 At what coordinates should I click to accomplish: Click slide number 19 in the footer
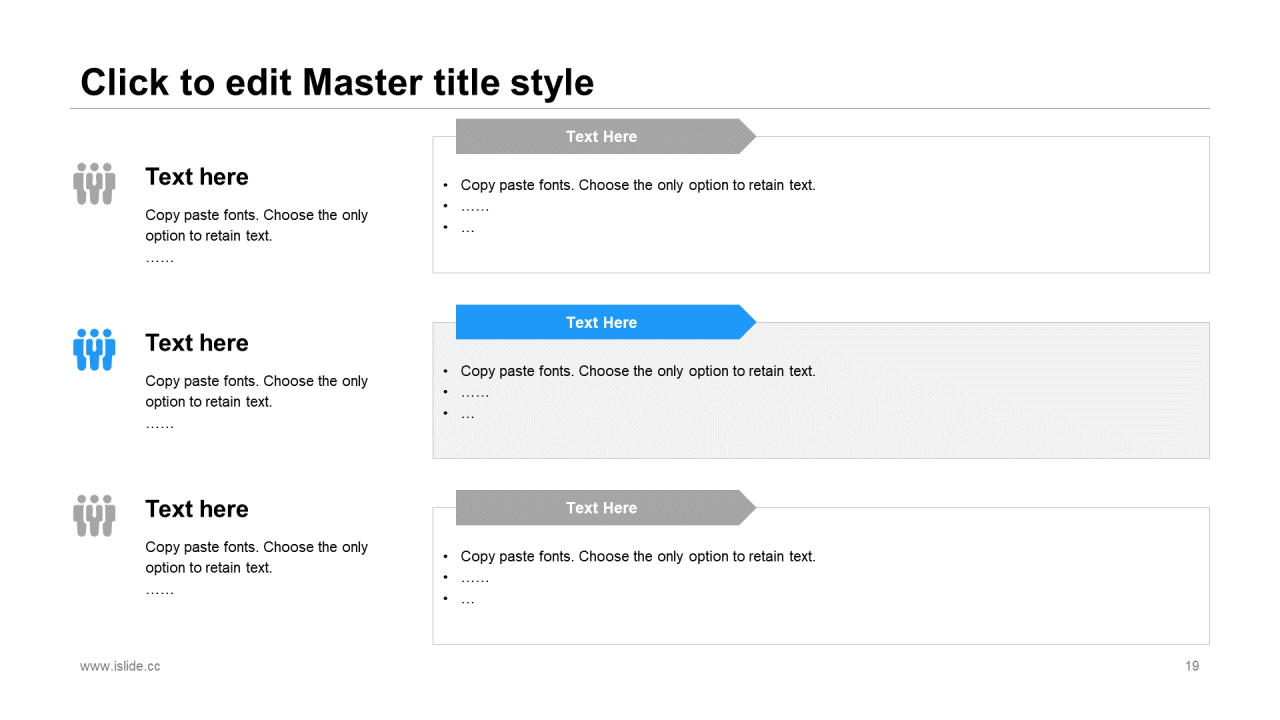(x=1192, y=666)
